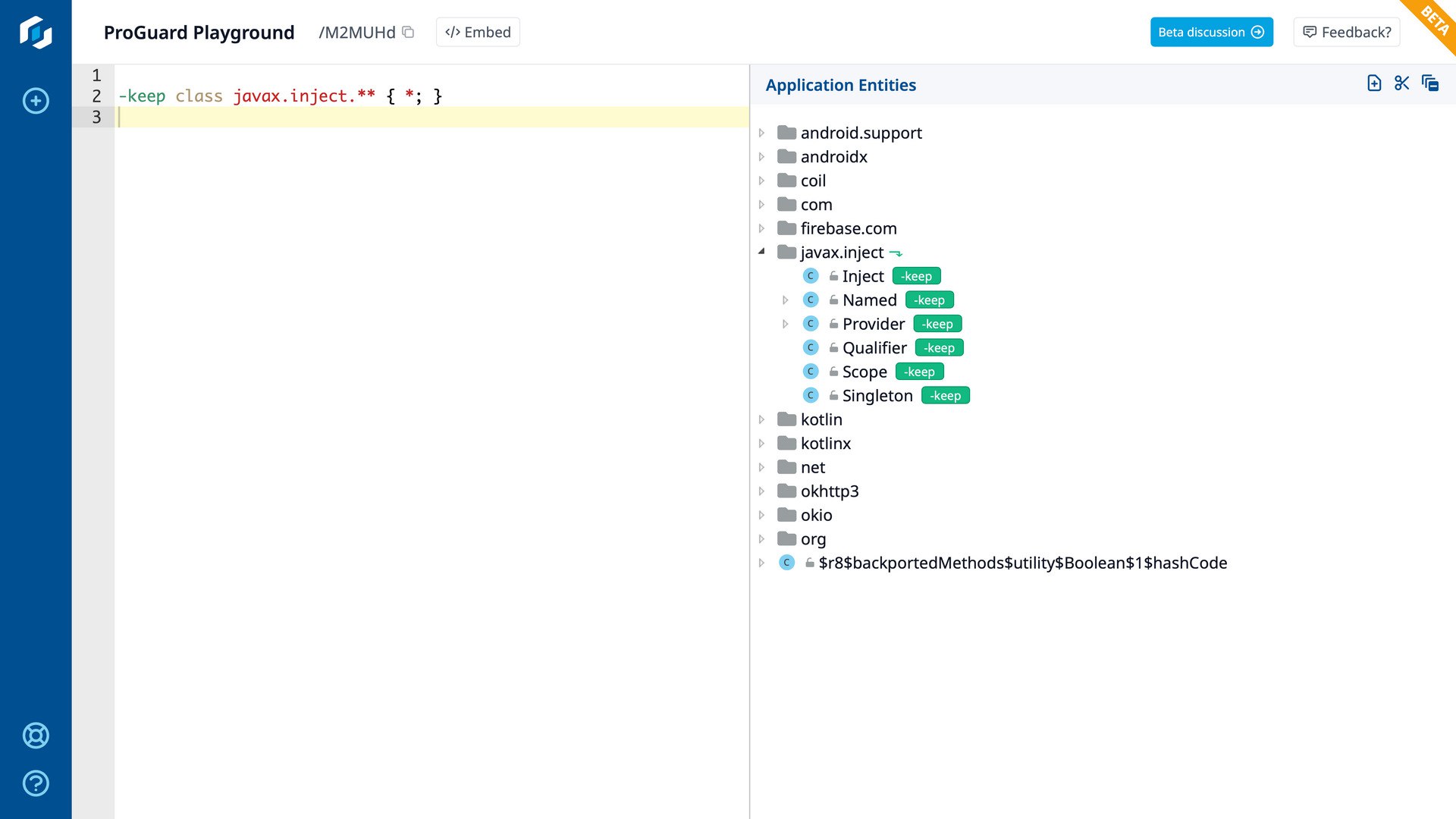
Task: Select the okhttp3 package label
Action: [830, 491]
